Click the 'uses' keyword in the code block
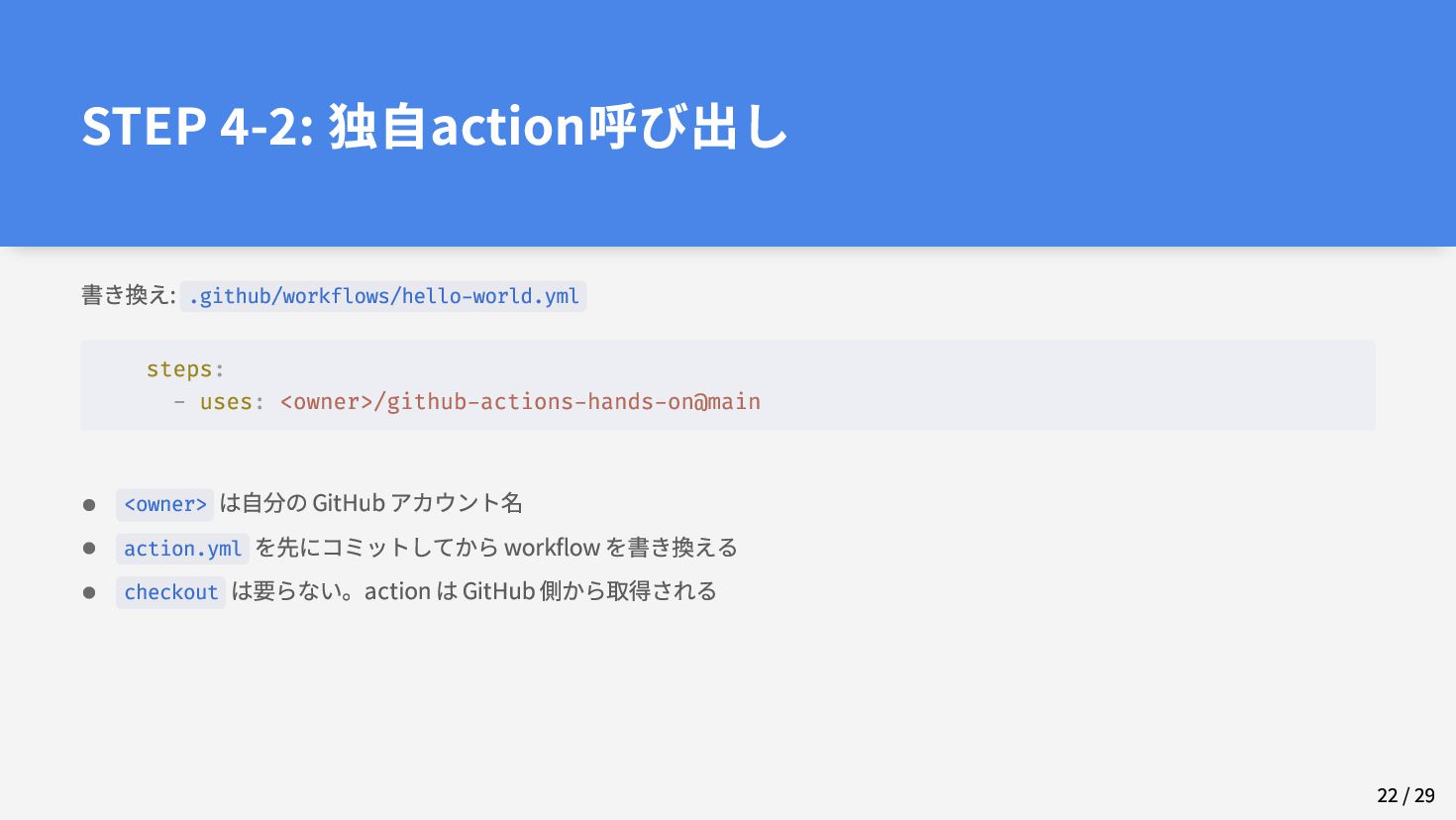 point(226,402)
